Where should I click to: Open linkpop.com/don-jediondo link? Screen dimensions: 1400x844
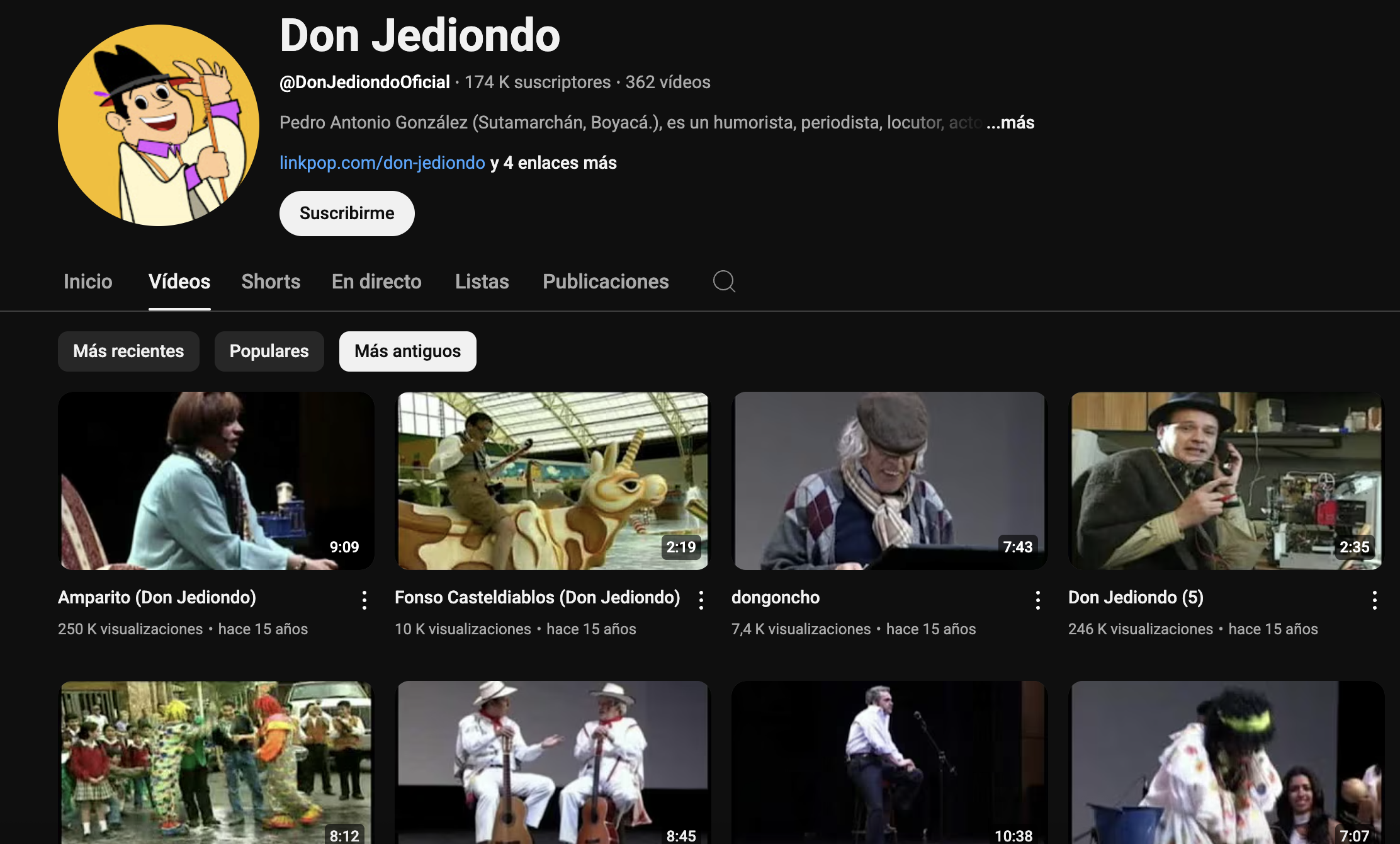pos(382,163)
